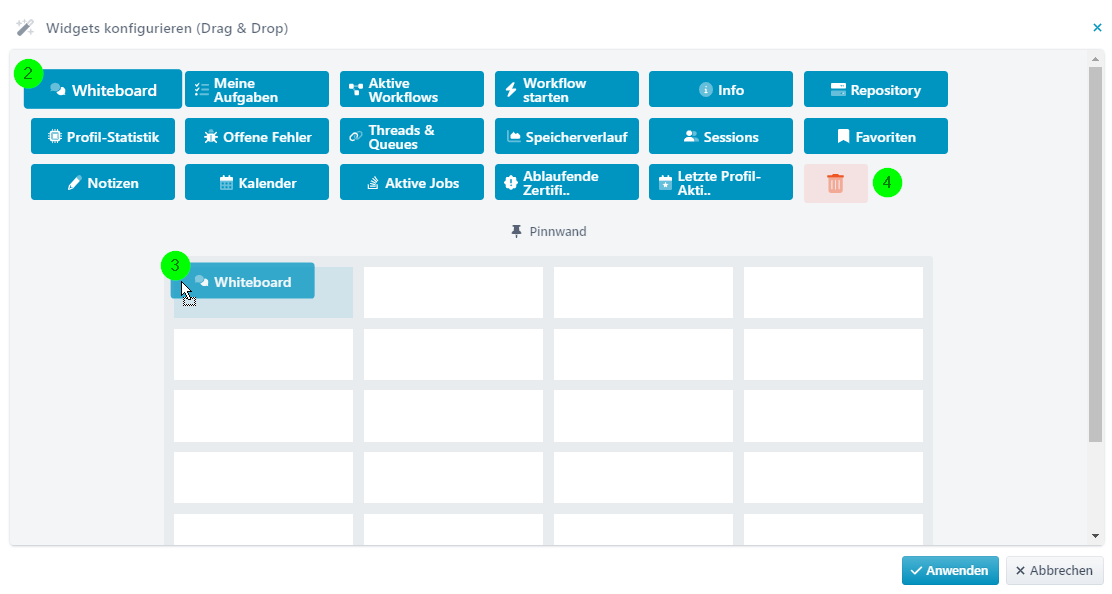
Task: Select the Meine Aufgaben widget
Action: pyautogui.click(x=257, y=89)
